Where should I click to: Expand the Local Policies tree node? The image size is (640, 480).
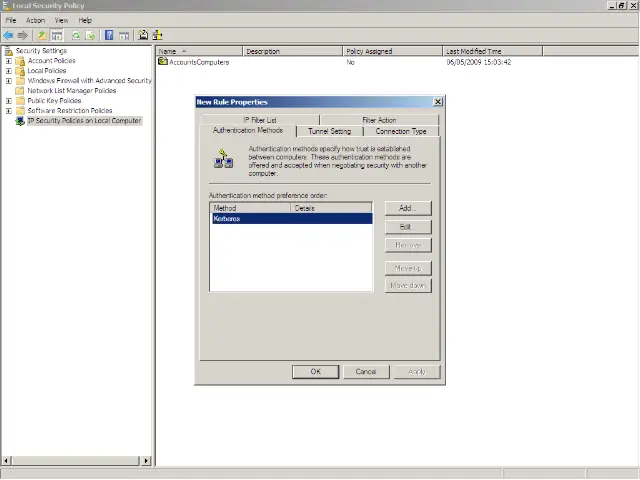pos(9,71)
